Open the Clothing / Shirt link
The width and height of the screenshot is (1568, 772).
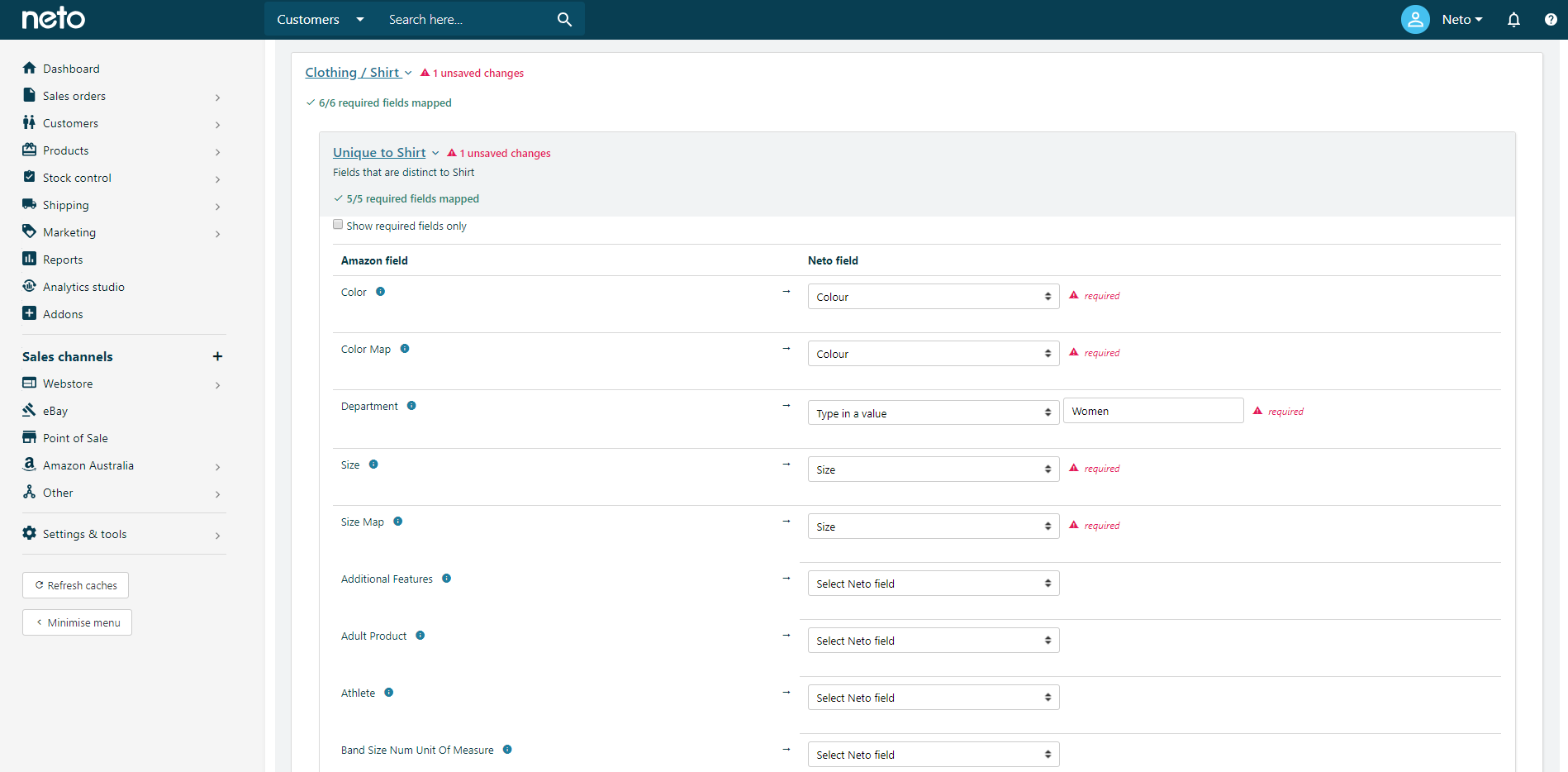(353, 73)
